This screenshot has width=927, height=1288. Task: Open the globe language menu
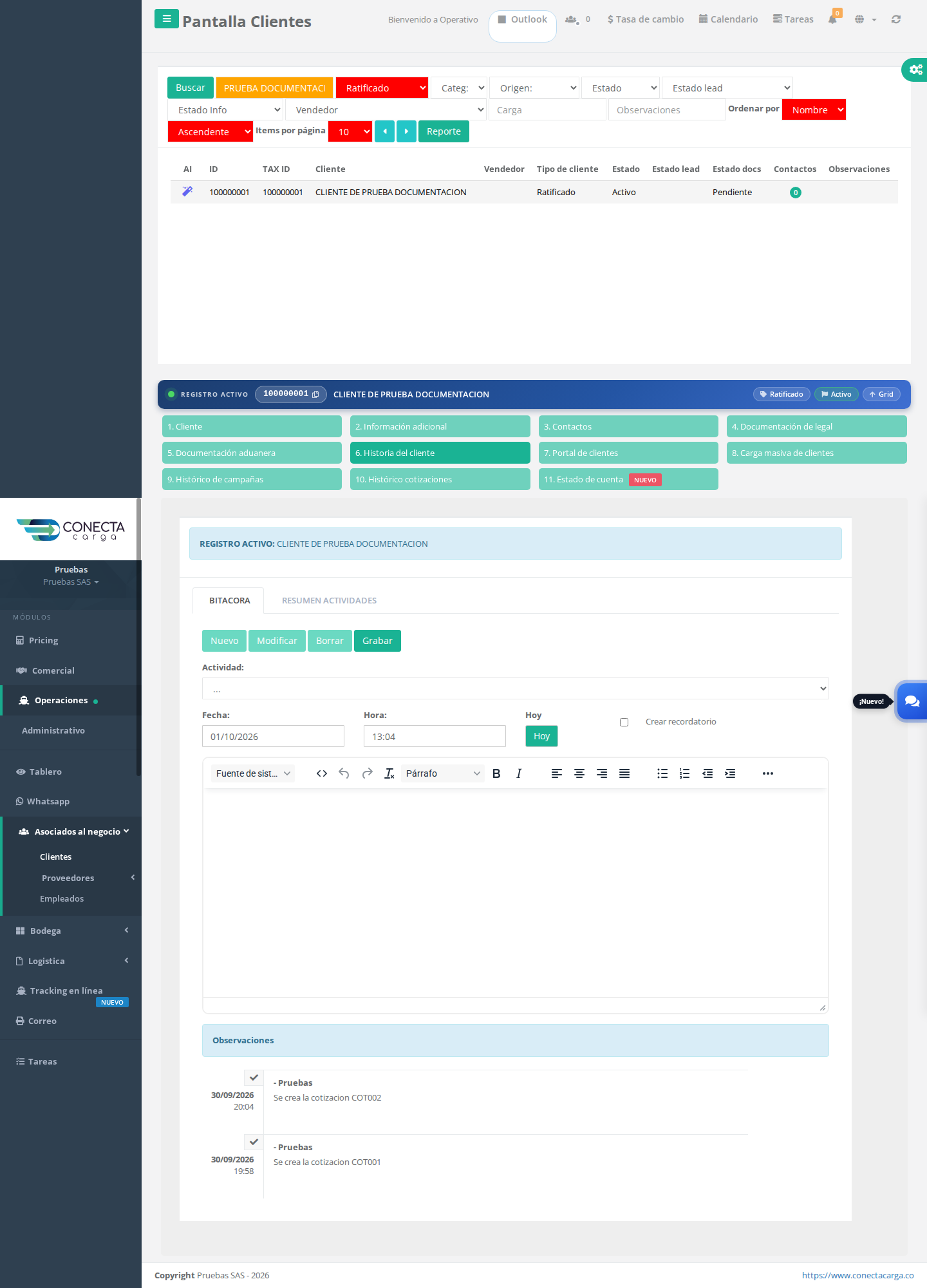coord(865,19)
